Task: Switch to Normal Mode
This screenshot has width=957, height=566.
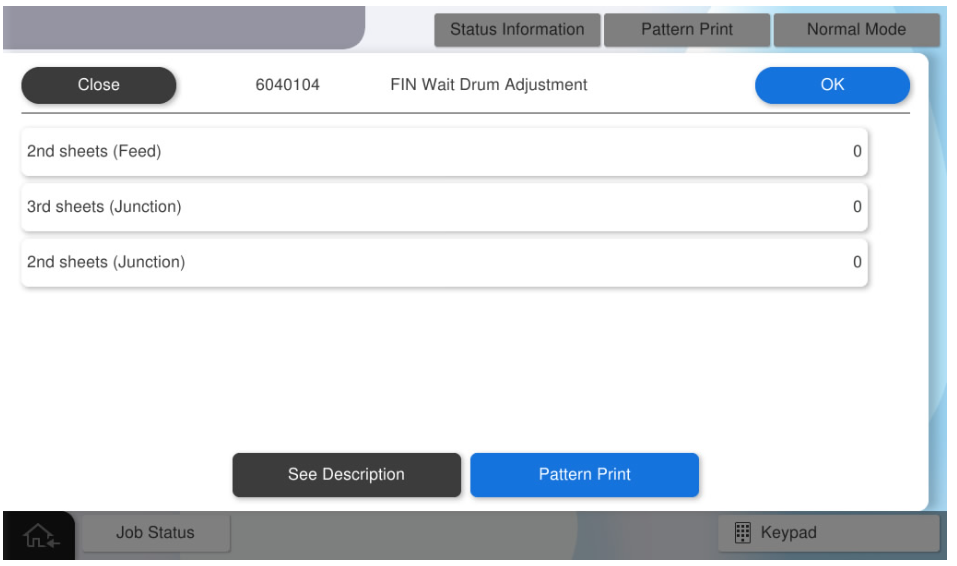Action: [x=856, y=30]
